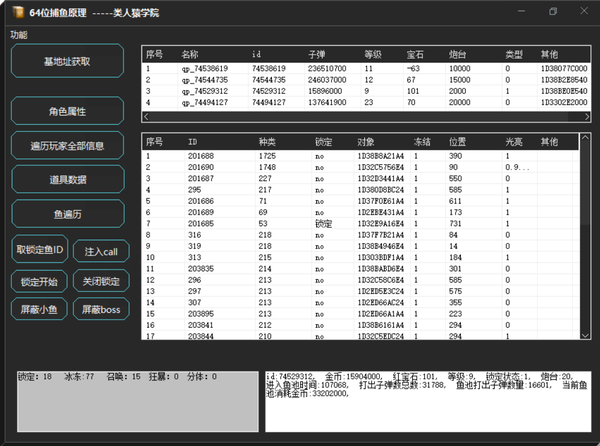Start the 鱼遍历 fish traversal
The image size is (600, 446).
67,213
